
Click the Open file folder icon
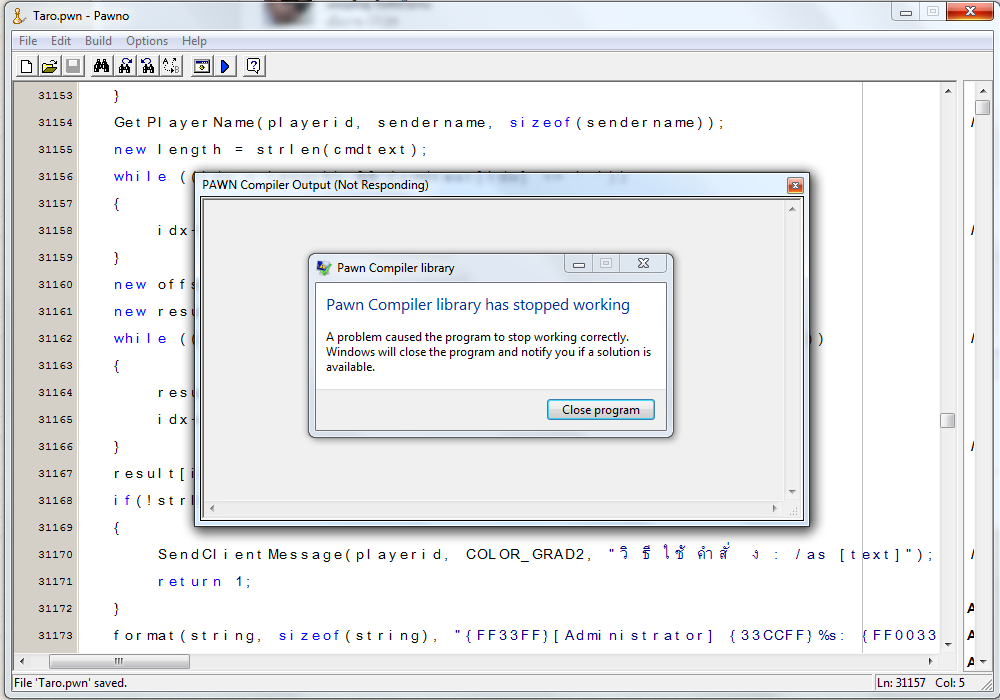click(49, 66)
